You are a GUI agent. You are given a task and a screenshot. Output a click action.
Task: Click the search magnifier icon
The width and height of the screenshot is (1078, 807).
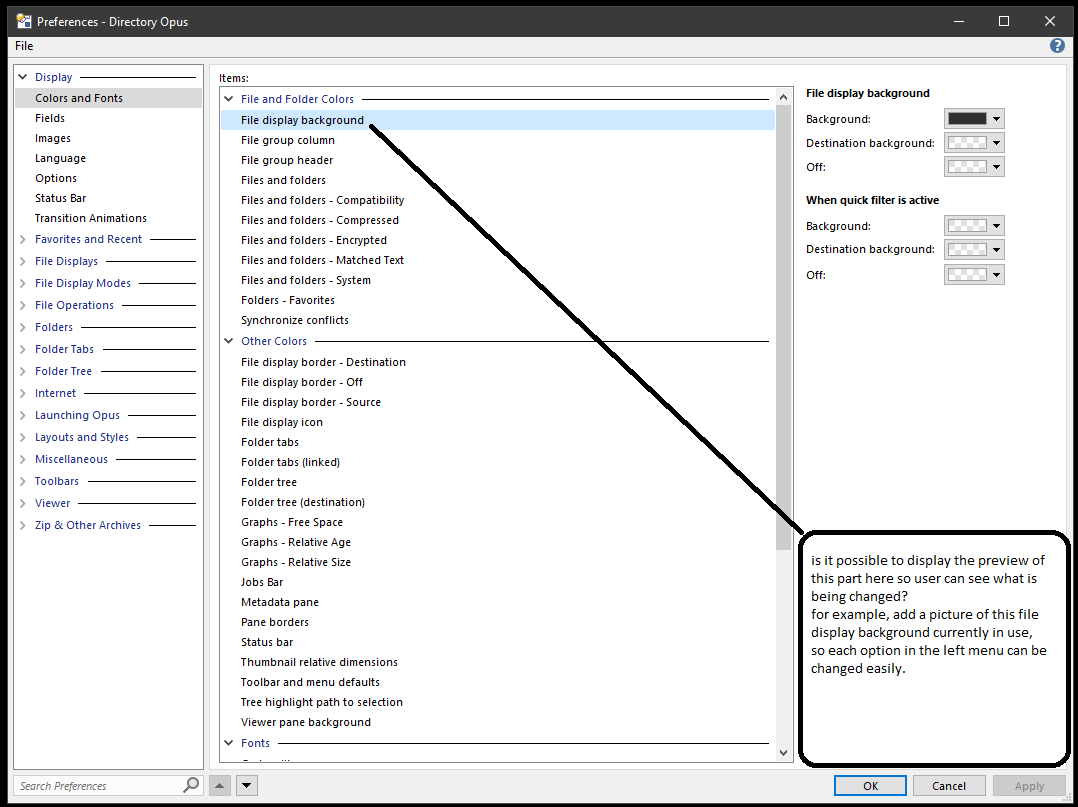191,784
